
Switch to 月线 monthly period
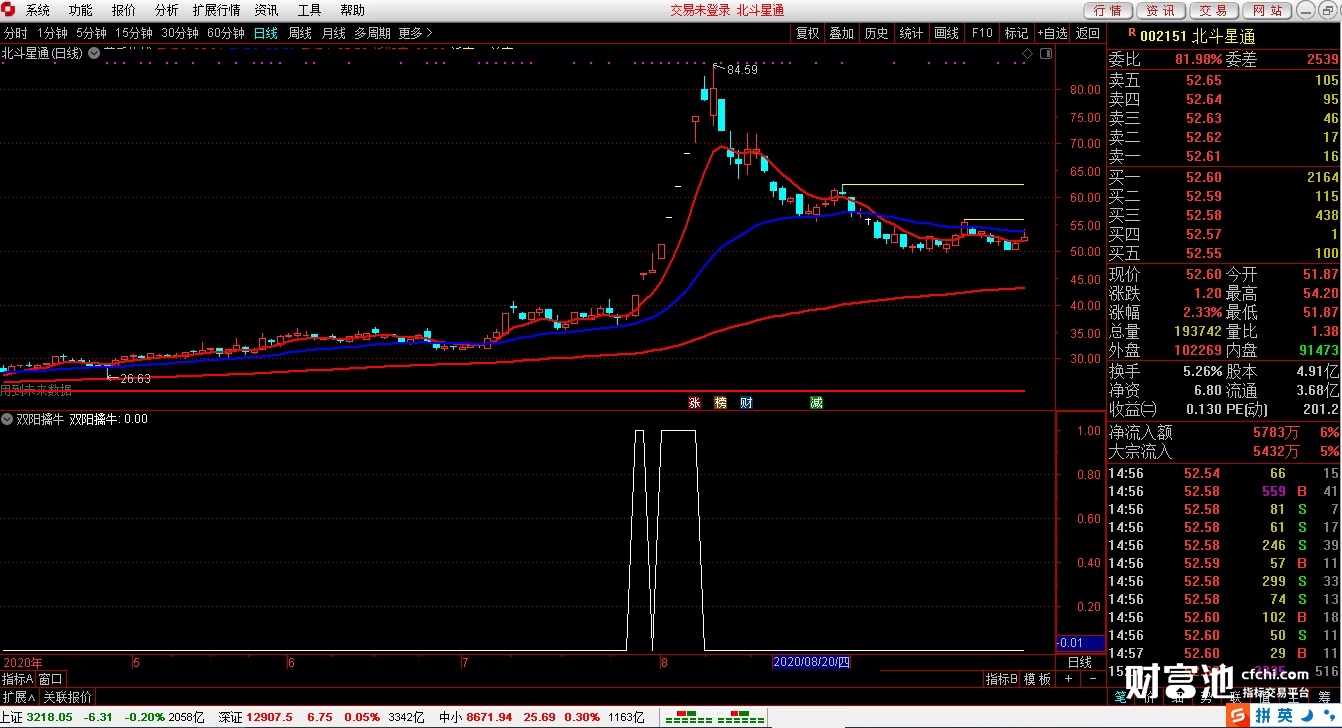333,33
